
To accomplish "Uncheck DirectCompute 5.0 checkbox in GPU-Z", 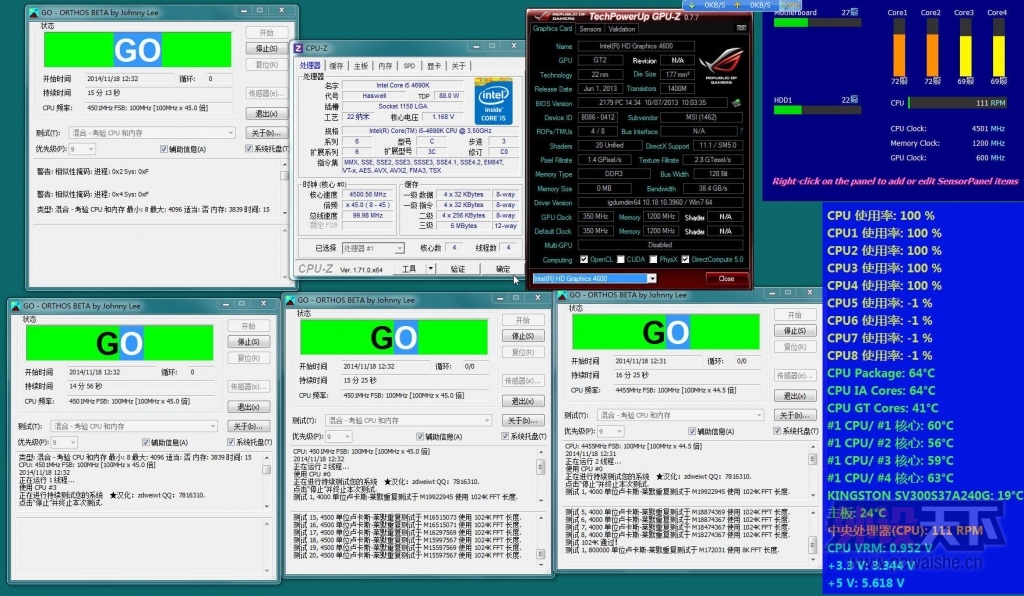I will (x=685, y=259).
